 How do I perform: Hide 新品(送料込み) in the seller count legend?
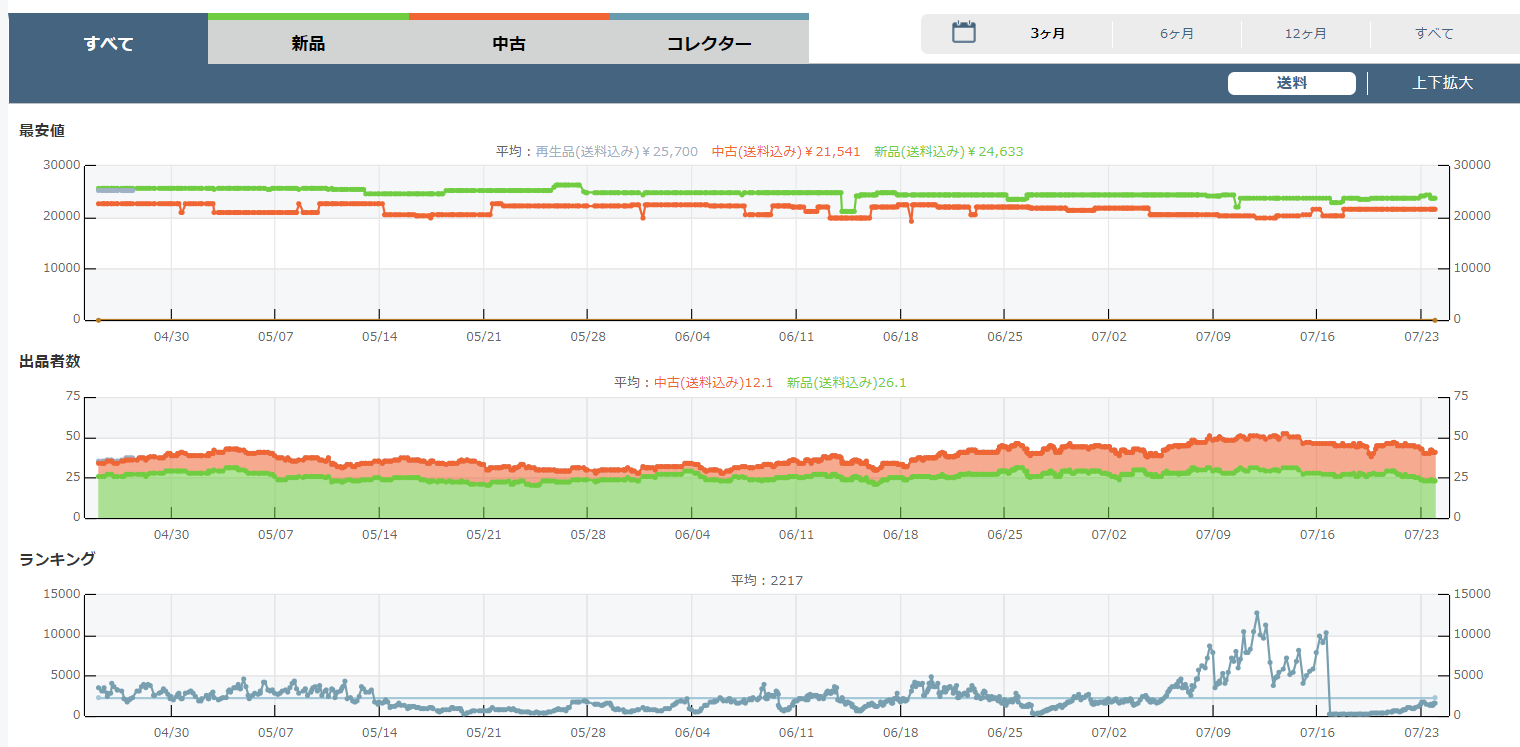[846, 383]
